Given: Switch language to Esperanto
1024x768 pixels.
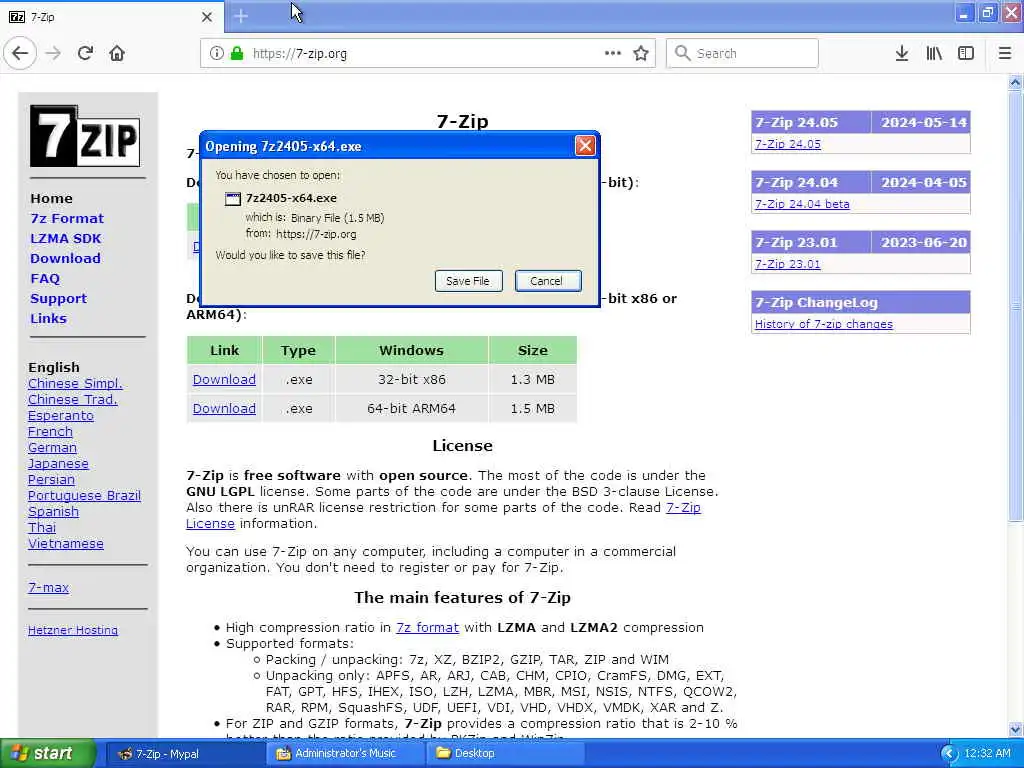Looking at the screenshot, I should point(61,415).
